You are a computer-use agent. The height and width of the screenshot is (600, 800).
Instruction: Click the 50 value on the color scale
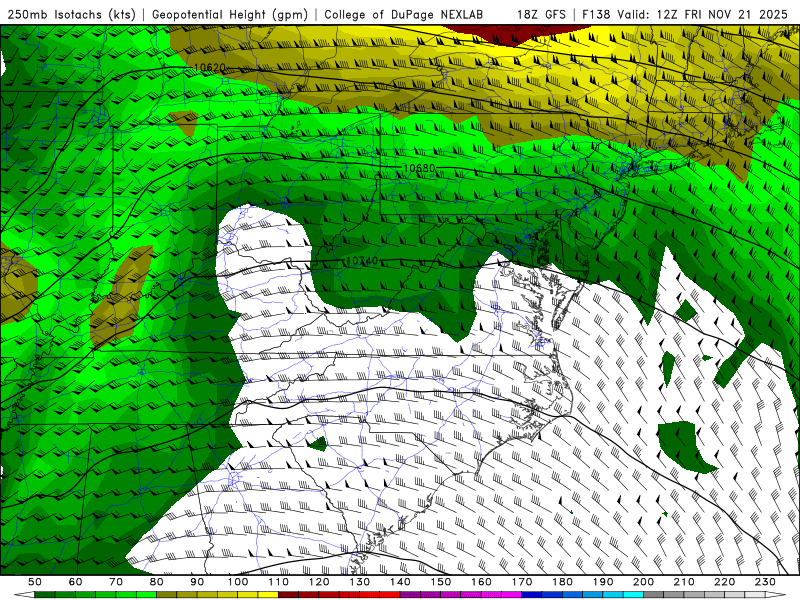click(35, 582)
